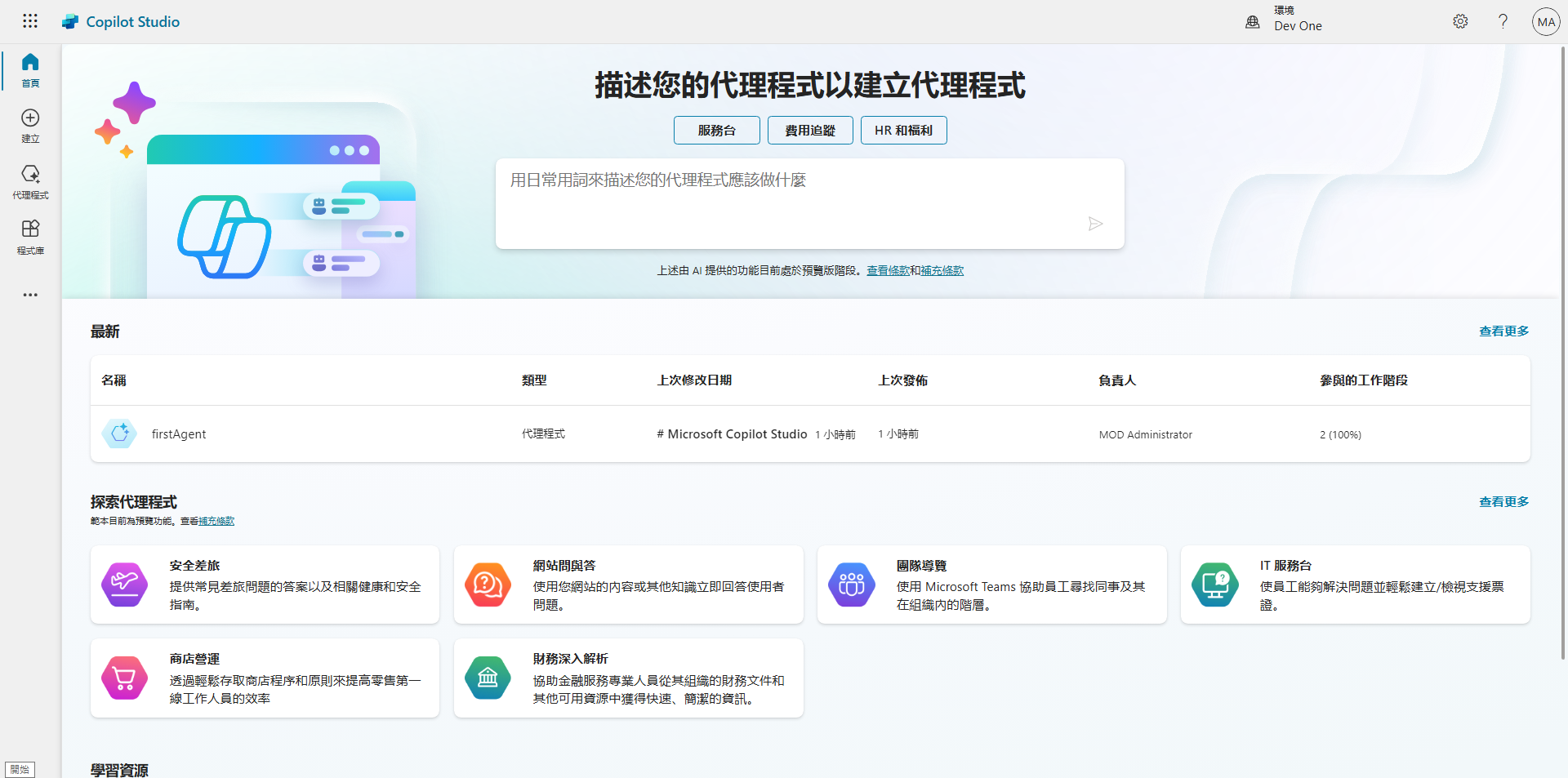The height and width of the screenshot is (778, 1568).
Task: Click the 上次發佈 column header
Action: tap(902, 380)
